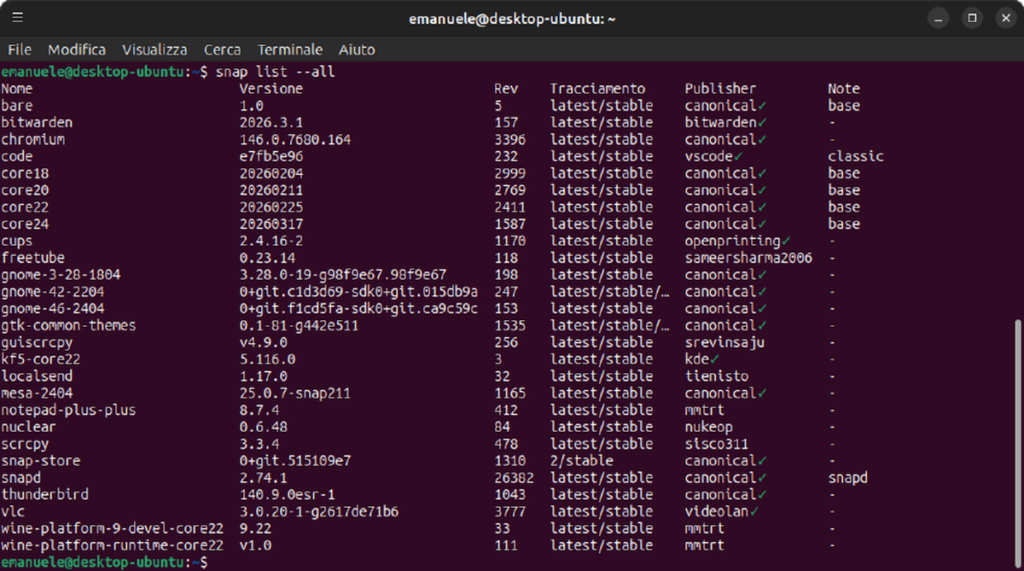Click the 'wine-platform-runtime-core22' snap name
Image resolution: width=1024 pixels, height=571 pixels.
(x=112, y=546)
